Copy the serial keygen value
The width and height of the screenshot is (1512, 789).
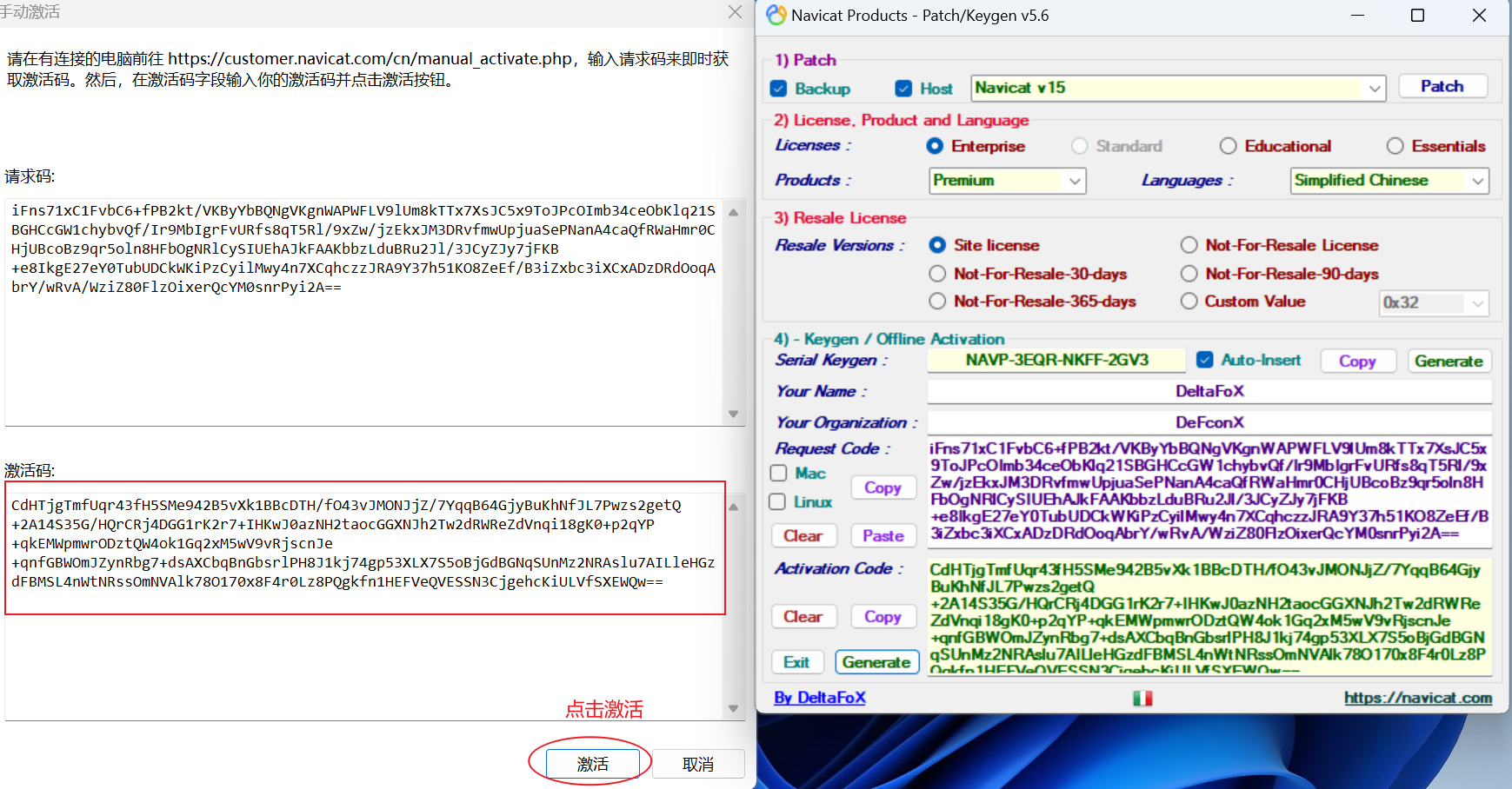coord(1357,361)
